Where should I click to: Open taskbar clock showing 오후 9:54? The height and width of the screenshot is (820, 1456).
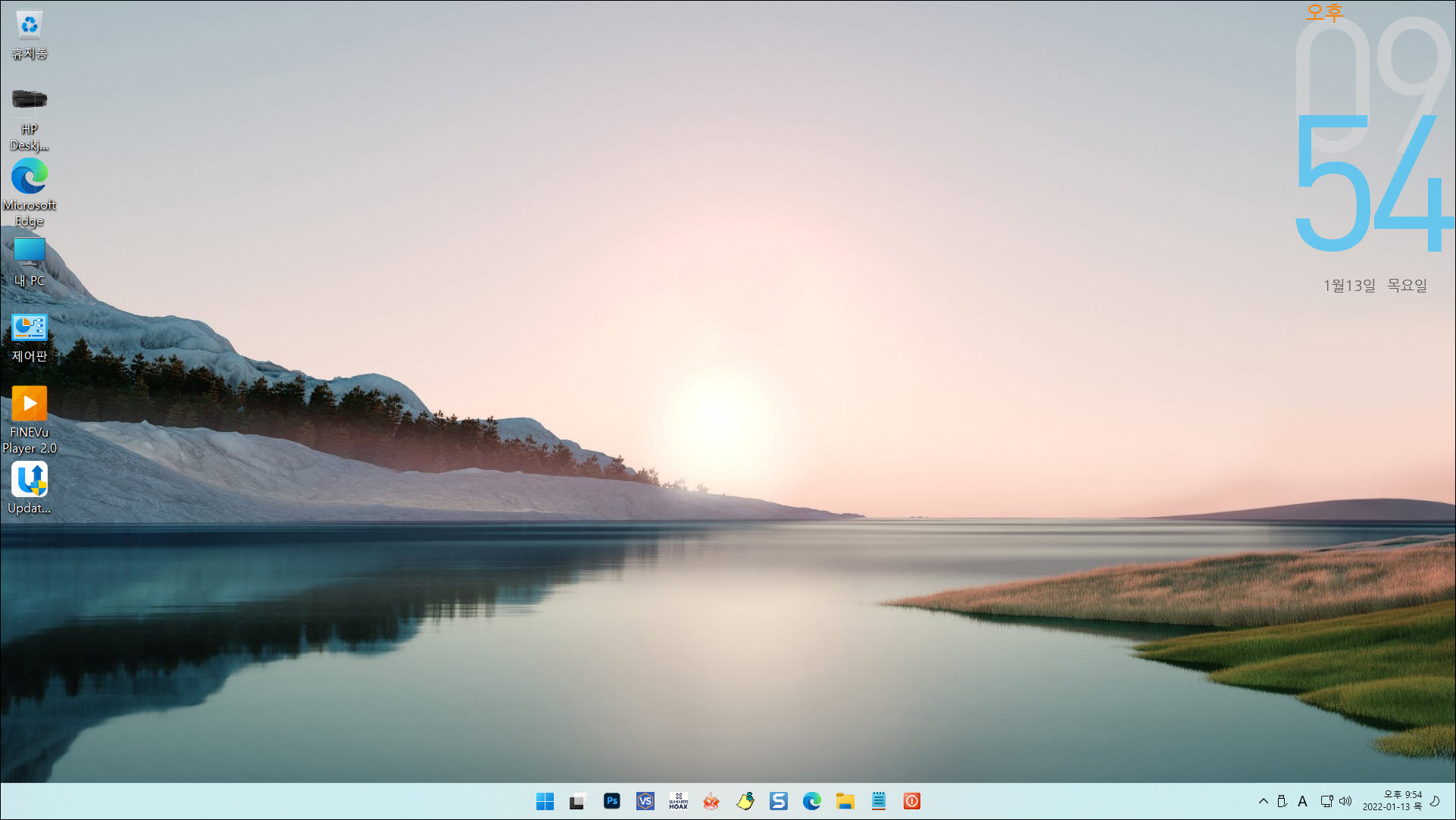pyautogui.click(x=1392, y=801)
